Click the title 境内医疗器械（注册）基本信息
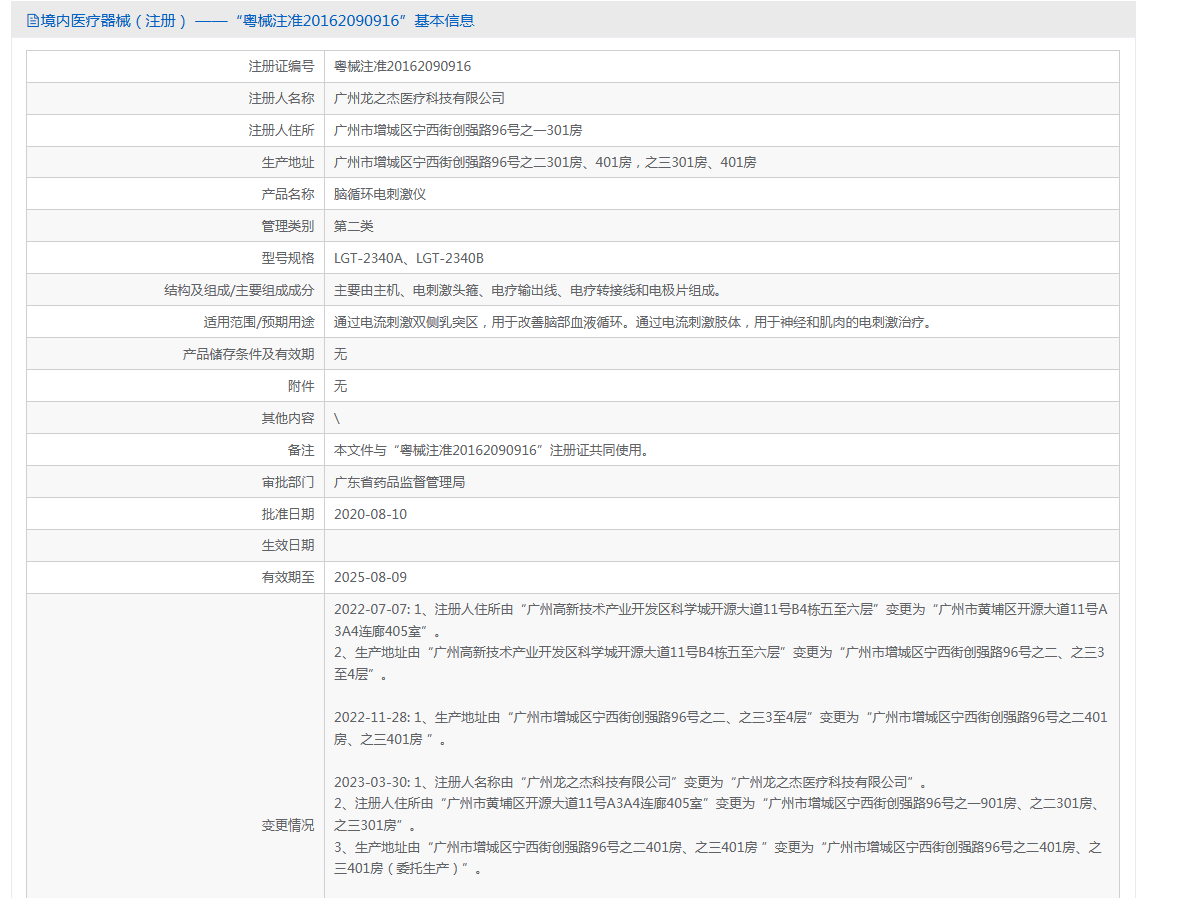This screenshot has width=1180, height=898. tap(257, 21)
